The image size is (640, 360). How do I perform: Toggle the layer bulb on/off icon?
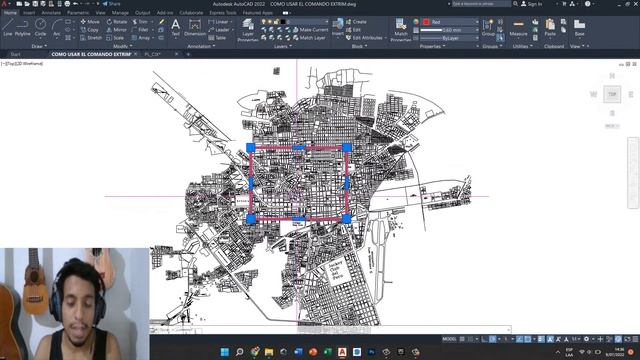click(x=264, y=22)
